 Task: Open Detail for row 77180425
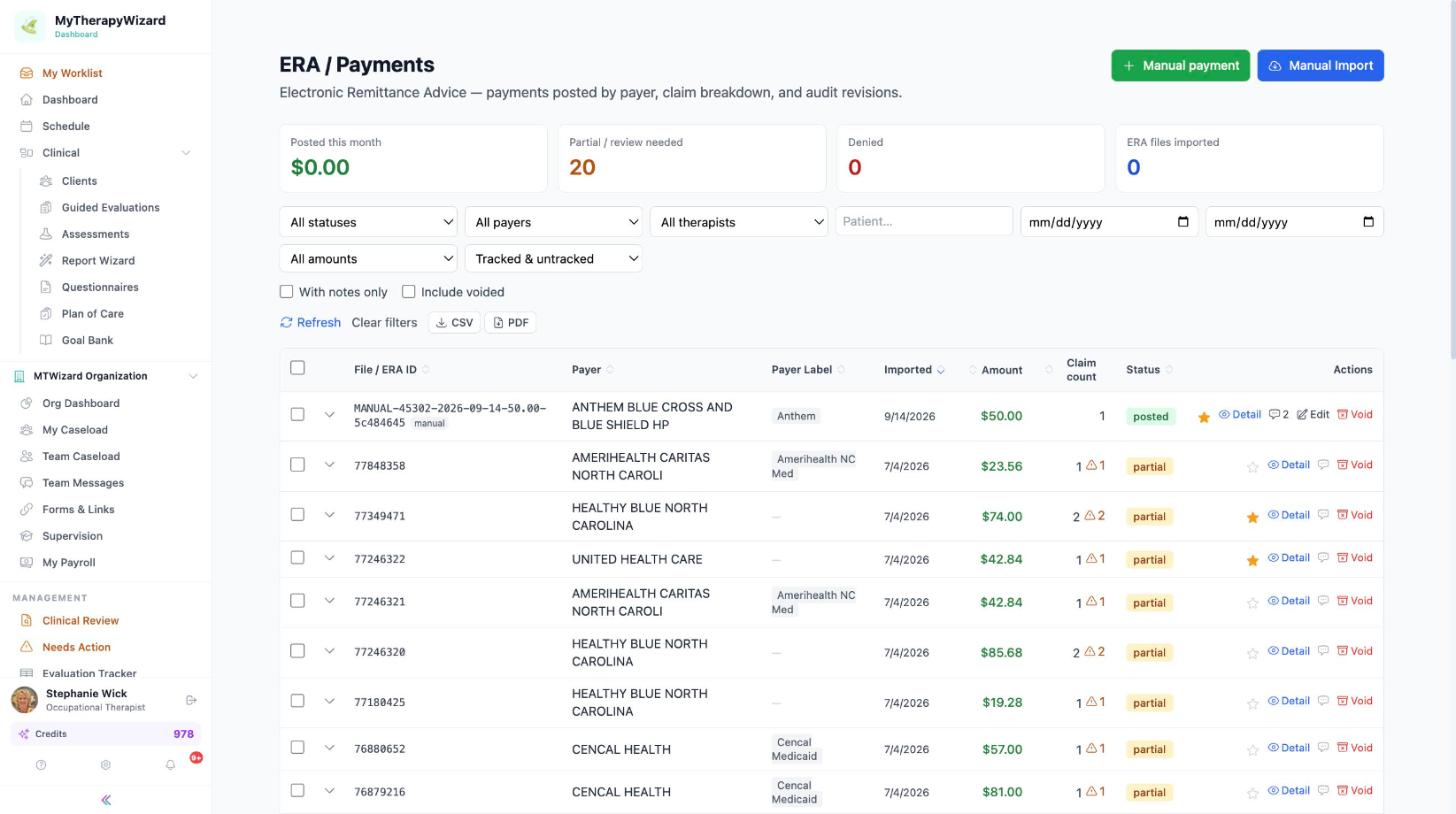point(1289,701)
